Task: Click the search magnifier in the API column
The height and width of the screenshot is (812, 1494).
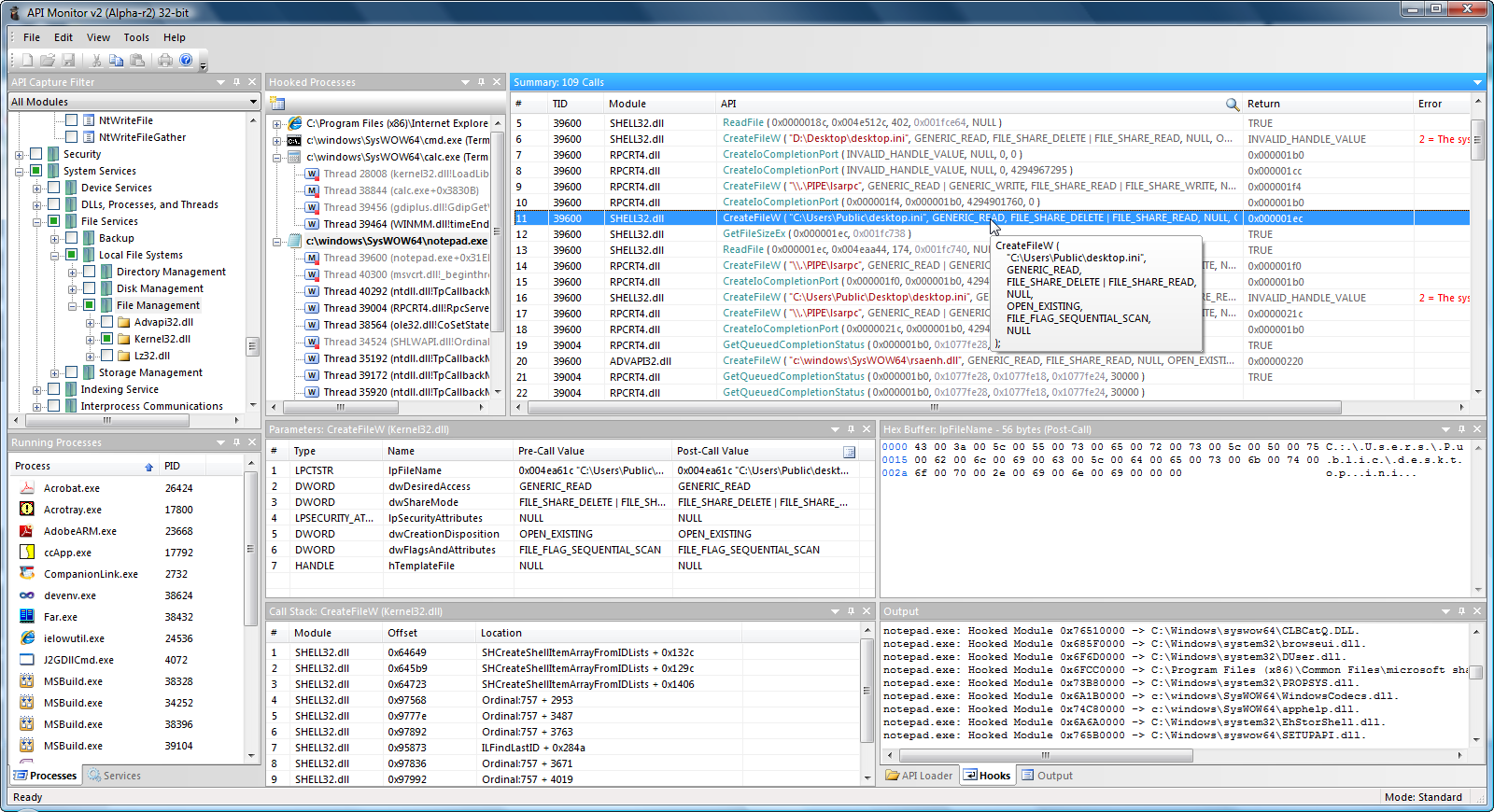Action: (x=1232, y=105)
